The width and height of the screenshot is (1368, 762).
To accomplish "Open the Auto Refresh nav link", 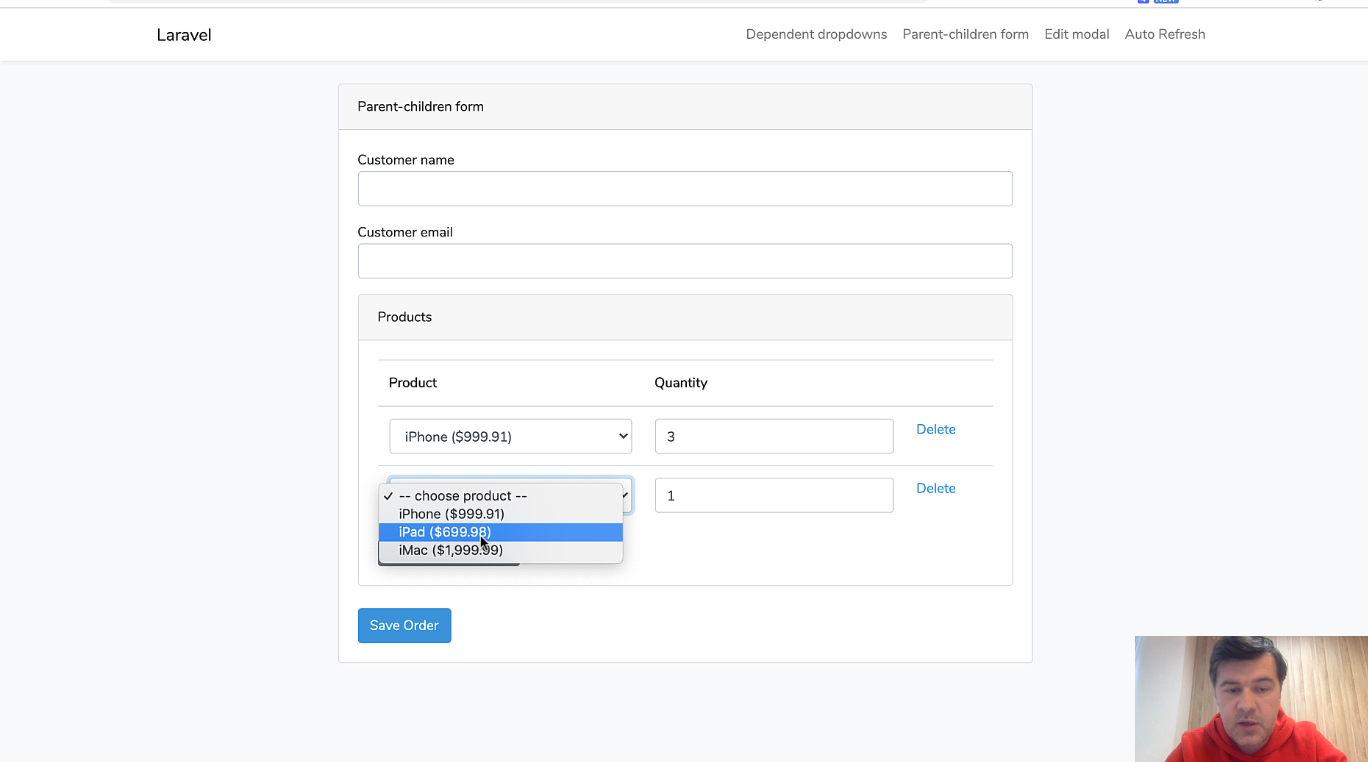I will (1165, 34).
